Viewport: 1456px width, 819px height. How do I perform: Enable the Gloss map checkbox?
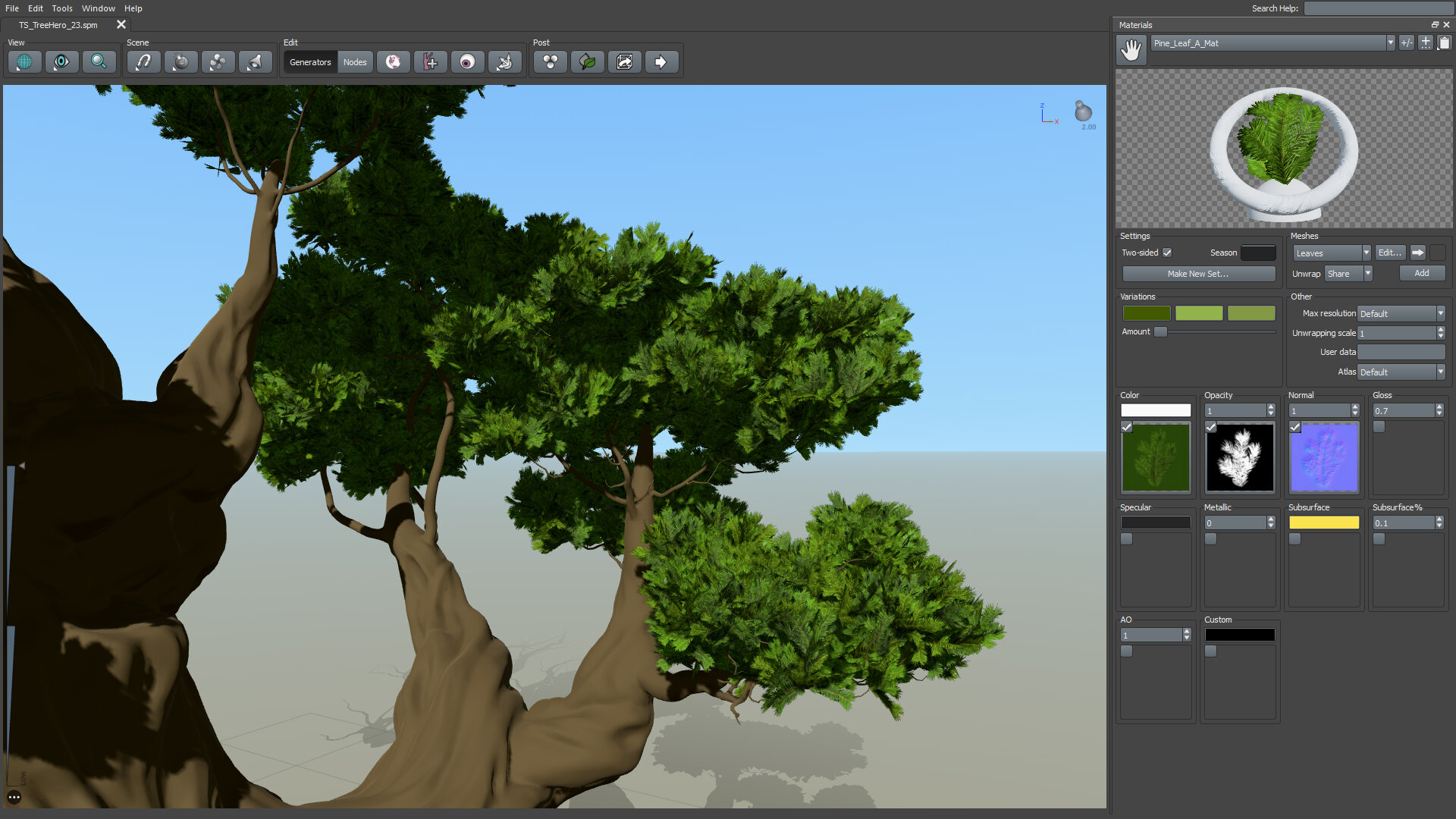coord(1379,427)
